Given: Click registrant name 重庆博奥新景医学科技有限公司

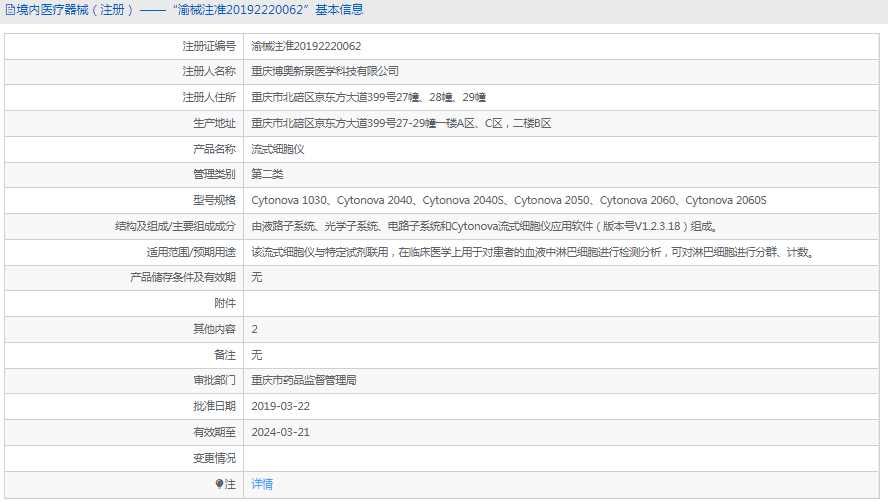Looking at the screenshot, I should click(325, 72).
